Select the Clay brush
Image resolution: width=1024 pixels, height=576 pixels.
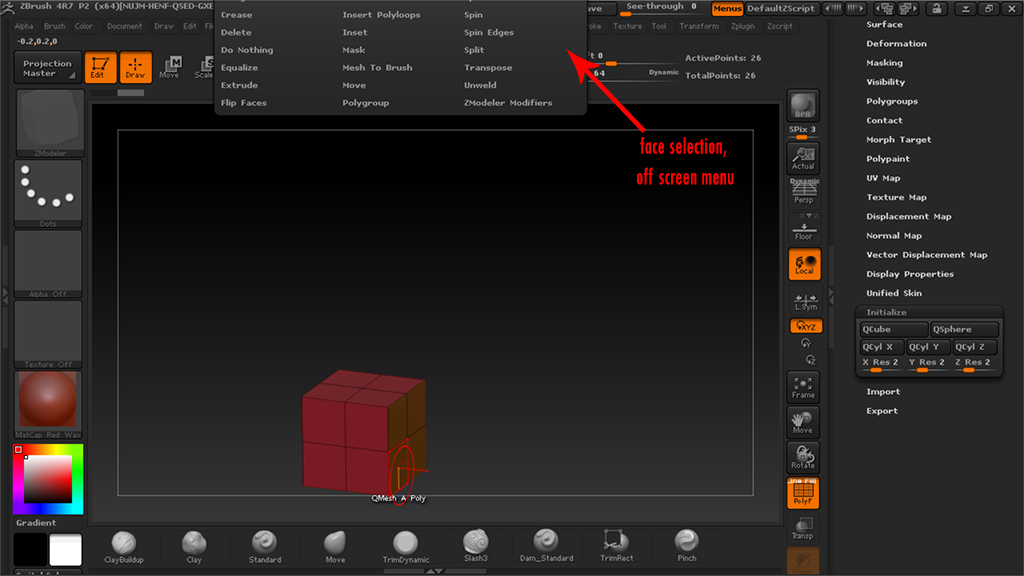point(194,547)
